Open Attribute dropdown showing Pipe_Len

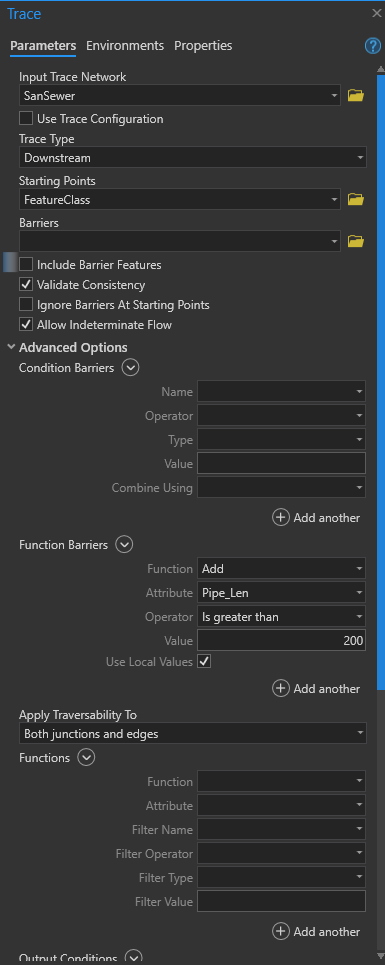(281, 593)
